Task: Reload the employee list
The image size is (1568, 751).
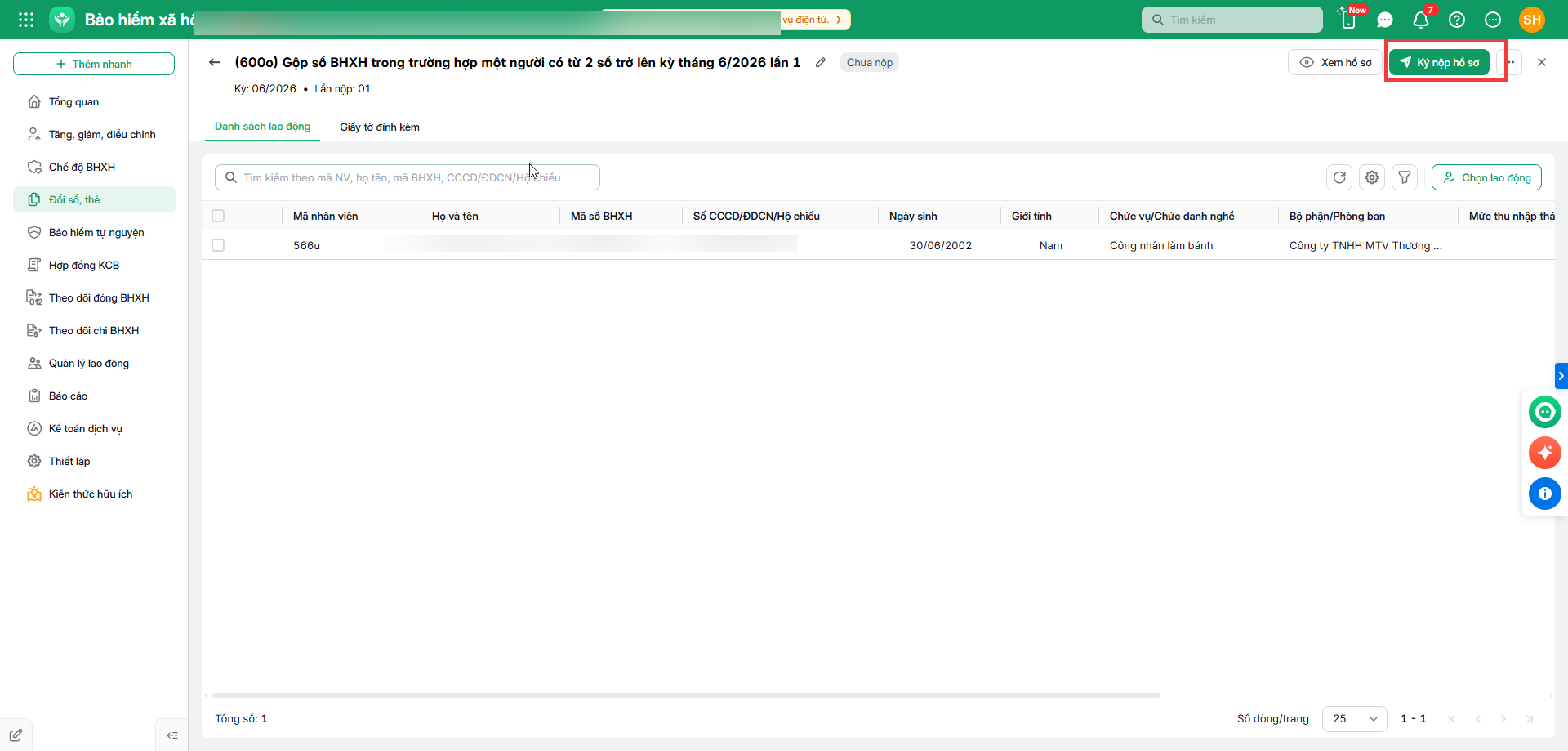Action: coord(1339,177)
